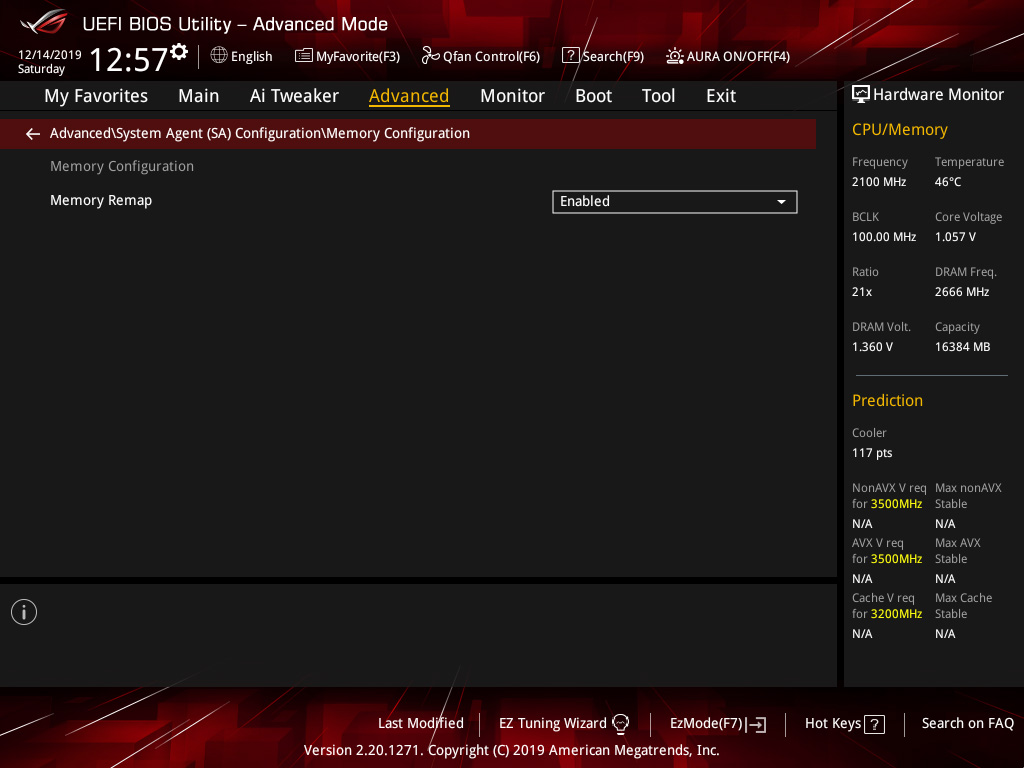
Task: Click the 1.057 V core voltage value
Action: pyautogui.click(x=955, y=237)
